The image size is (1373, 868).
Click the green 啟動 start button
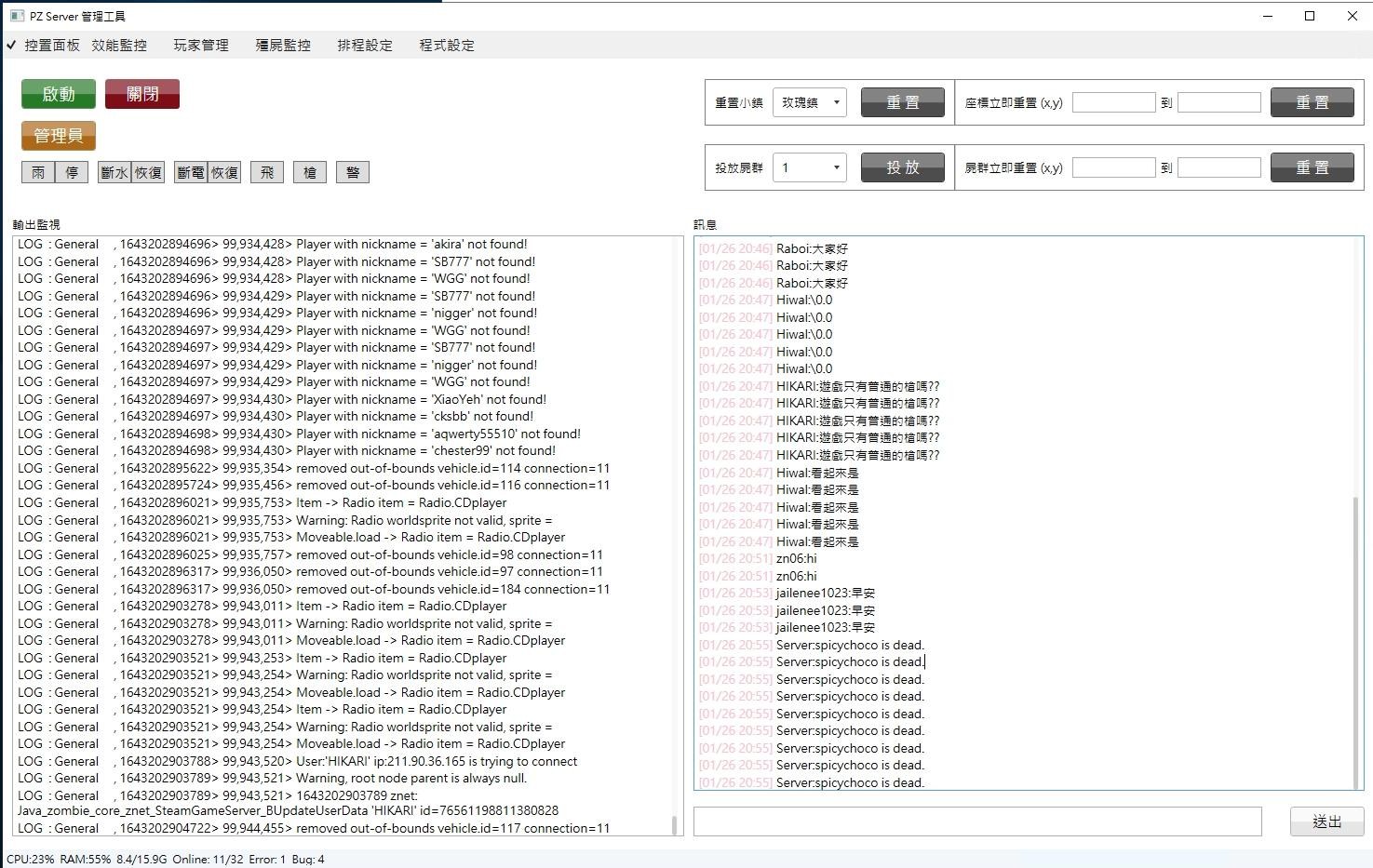[59, 94]
